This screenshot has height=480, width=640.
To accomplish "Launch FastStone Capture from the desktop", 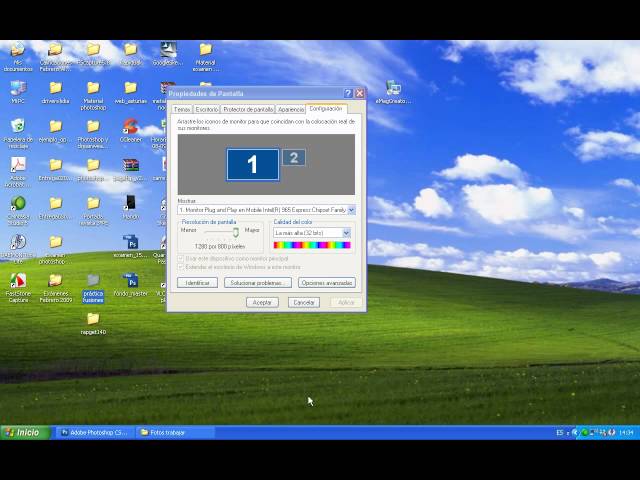I will click(18, 288).
